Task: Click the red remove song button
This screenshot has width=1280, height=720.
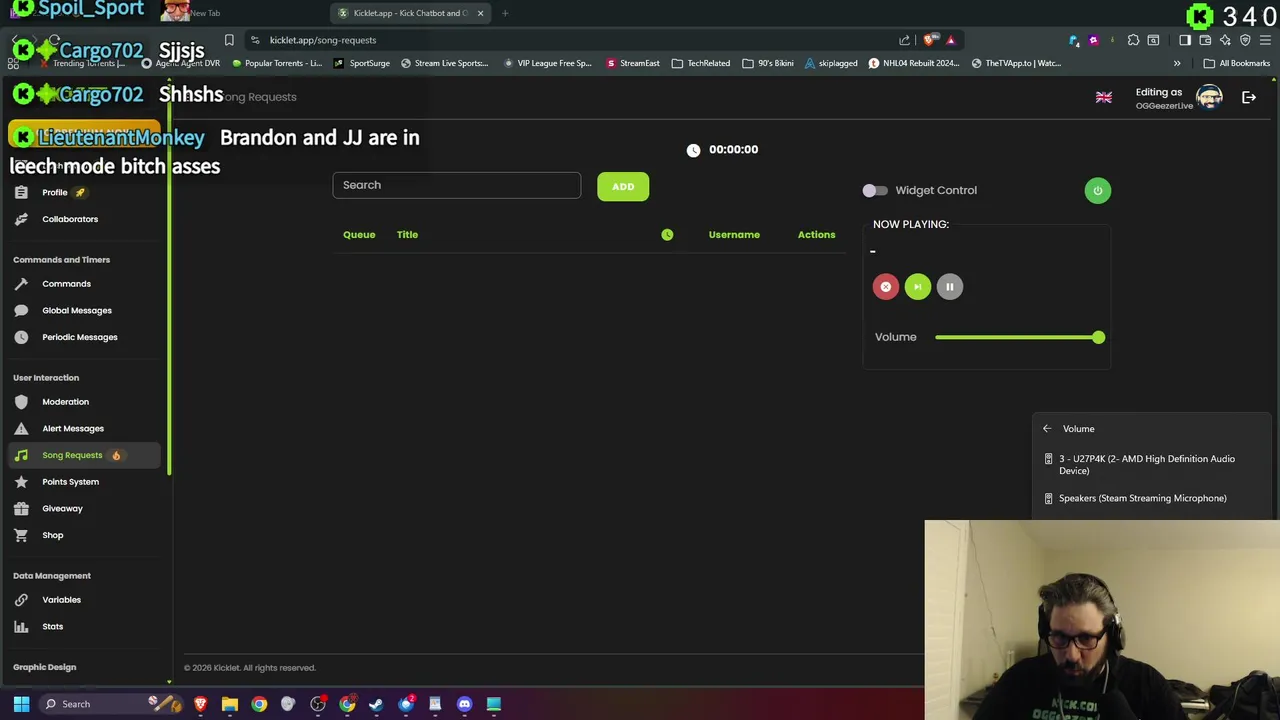Action: point(885,287)
